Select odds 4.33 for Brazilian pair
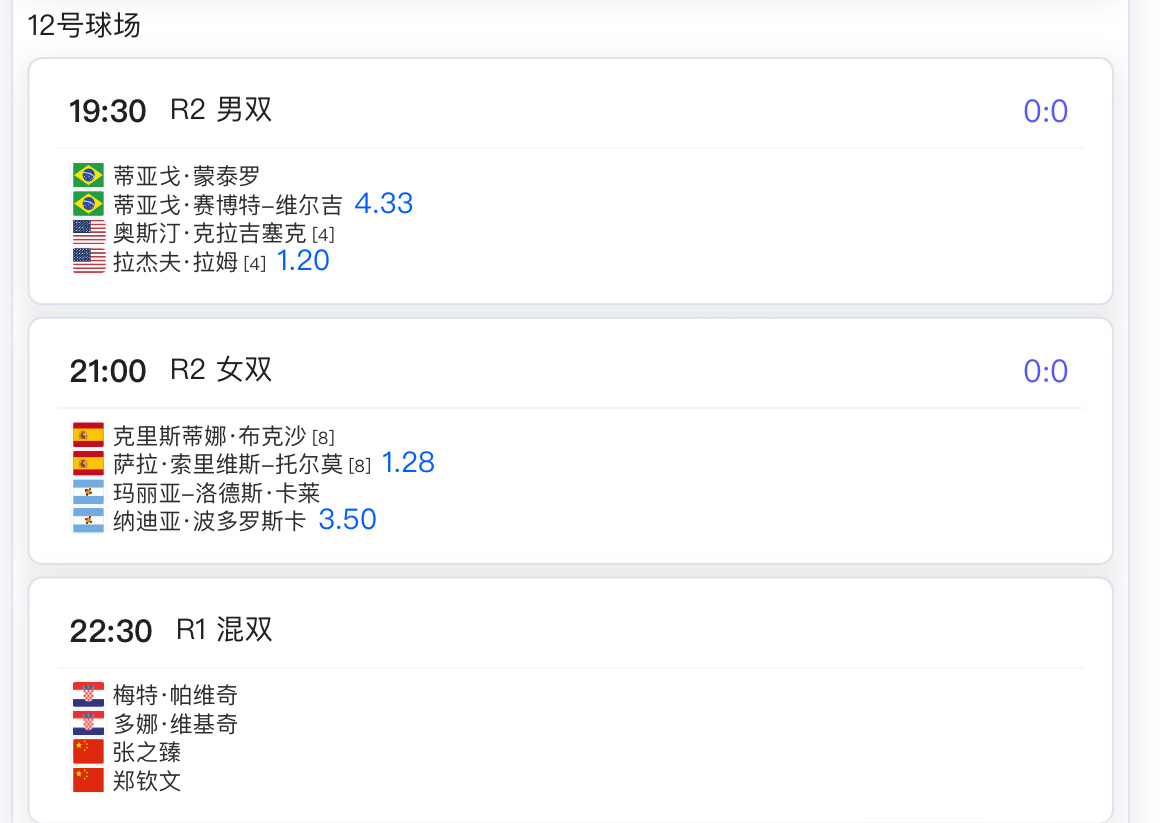Screen dimensions: 1170x823 (384, 203)
